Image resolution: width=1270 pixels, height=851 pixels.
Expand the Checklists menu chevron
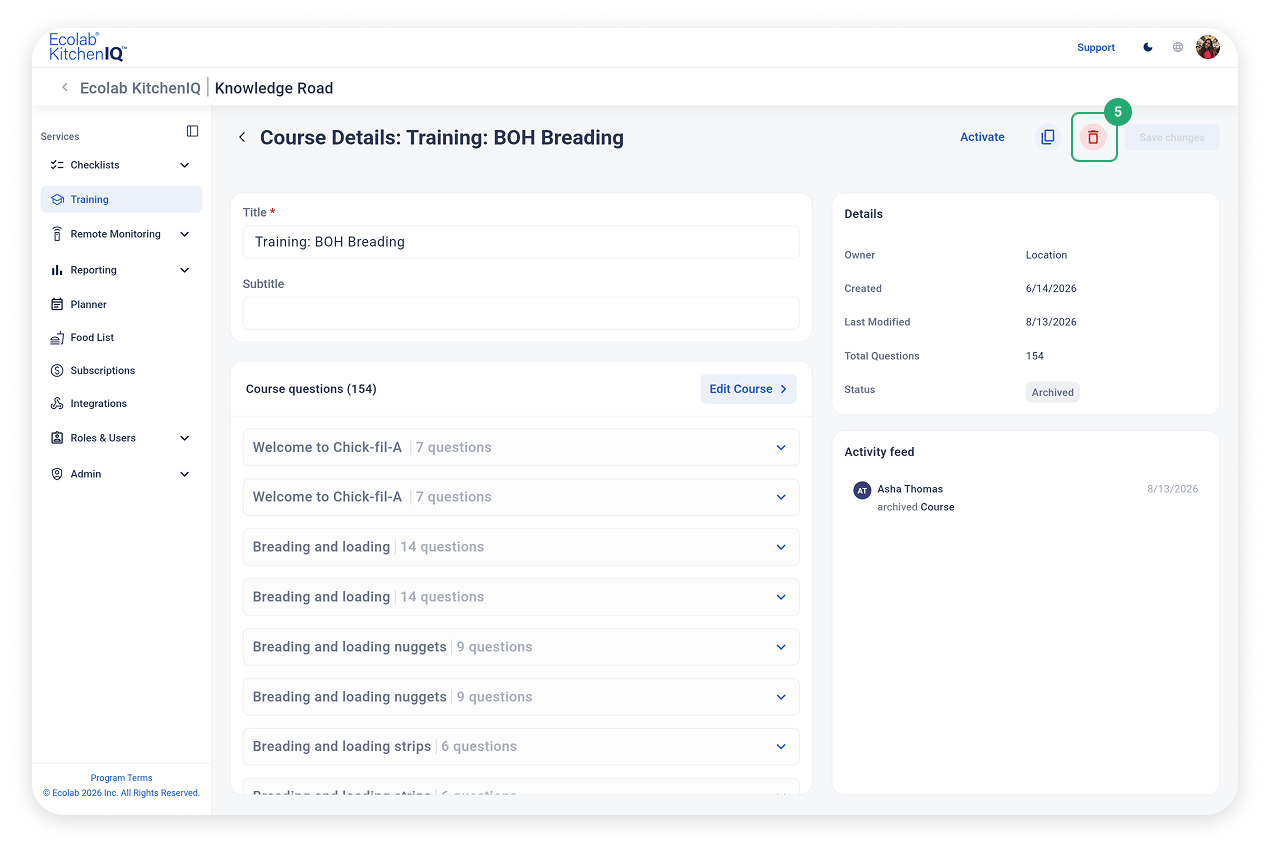coord(184,165)
